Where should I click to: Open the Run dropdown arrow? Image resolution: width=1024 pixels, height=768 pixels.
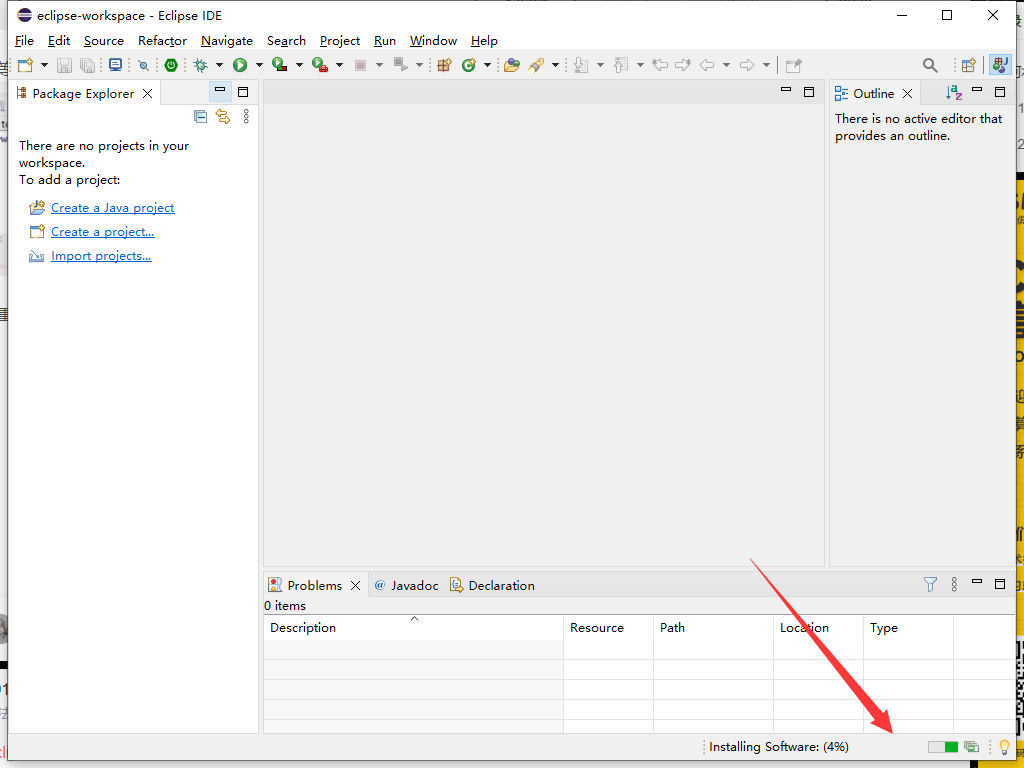coord(259,65)
